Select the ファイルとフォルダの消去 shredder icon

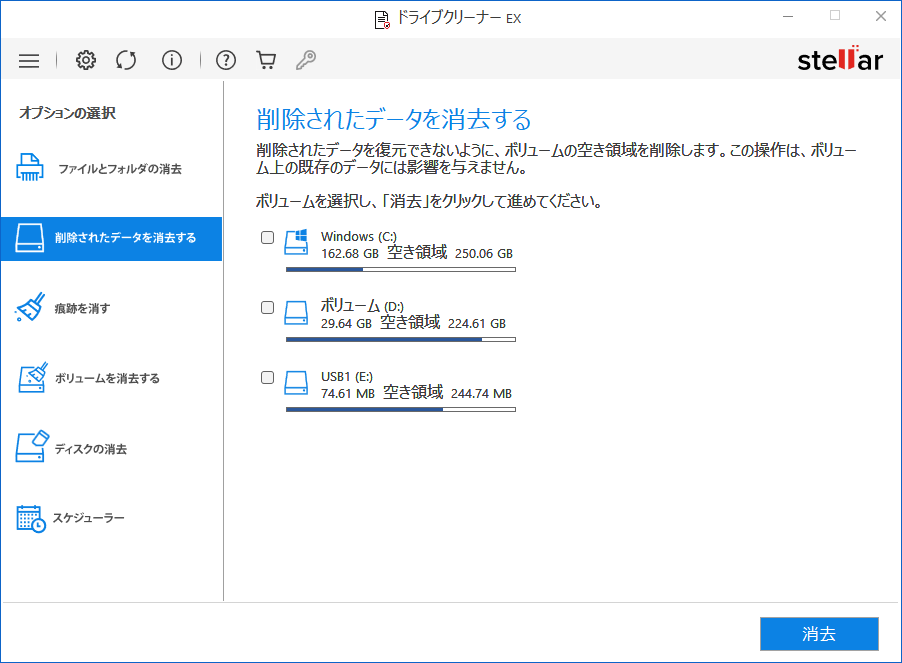click(30, 168)
